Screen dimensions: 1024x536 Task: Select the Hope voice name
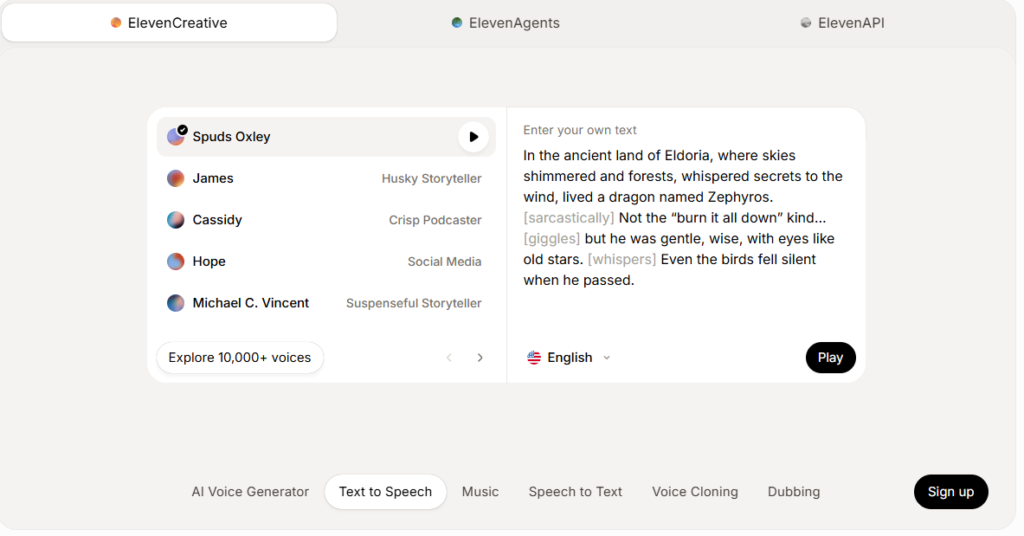pyautogui.click(x=209, y=262)
